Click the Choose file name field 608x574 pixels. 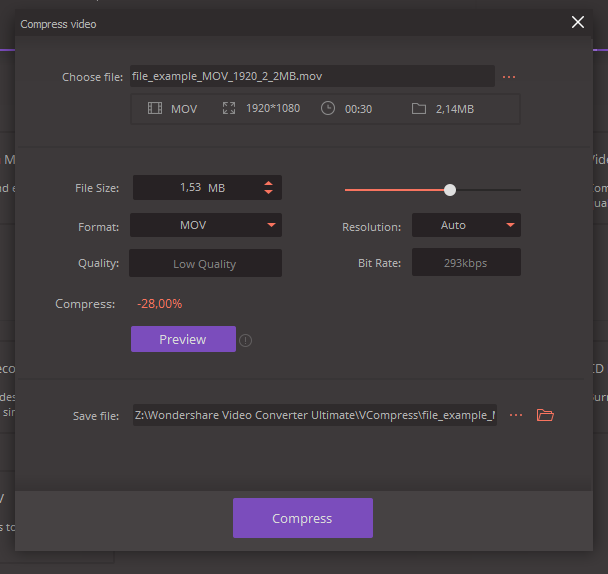pyautogui.click(x=312, y=77)
